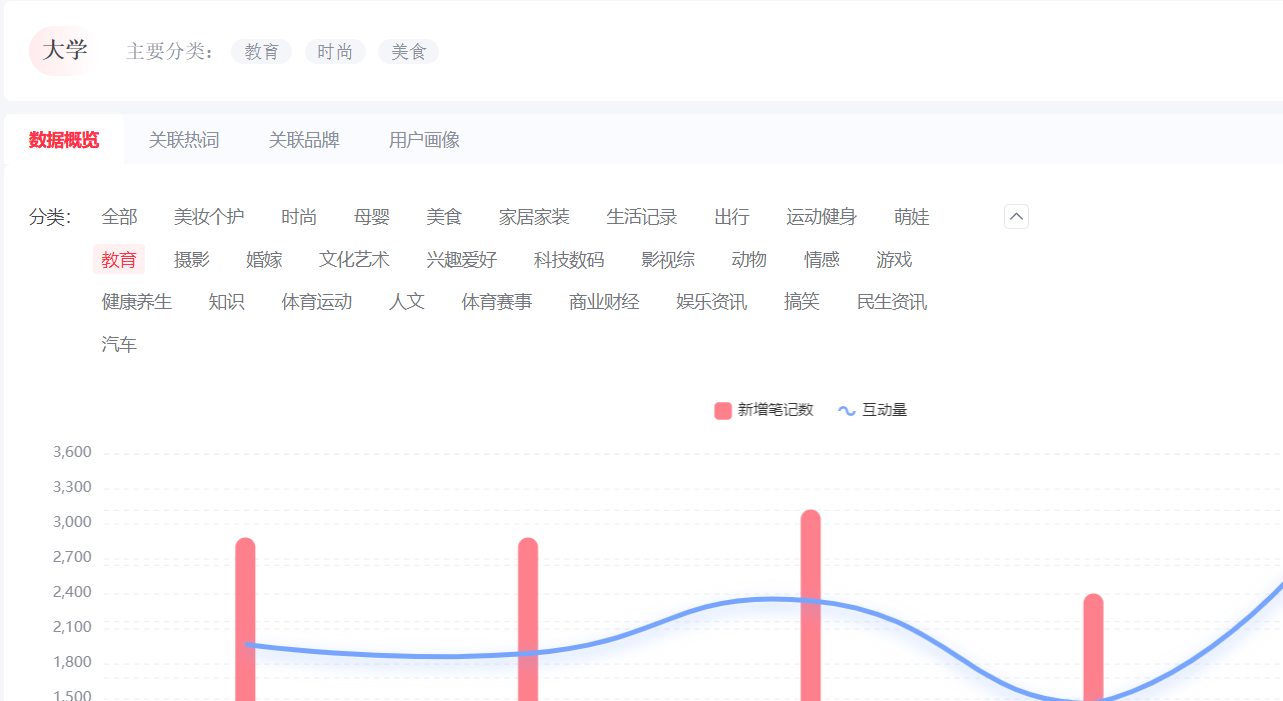
Task: Choose the 婚嫁 category filter
Action: 264,260
